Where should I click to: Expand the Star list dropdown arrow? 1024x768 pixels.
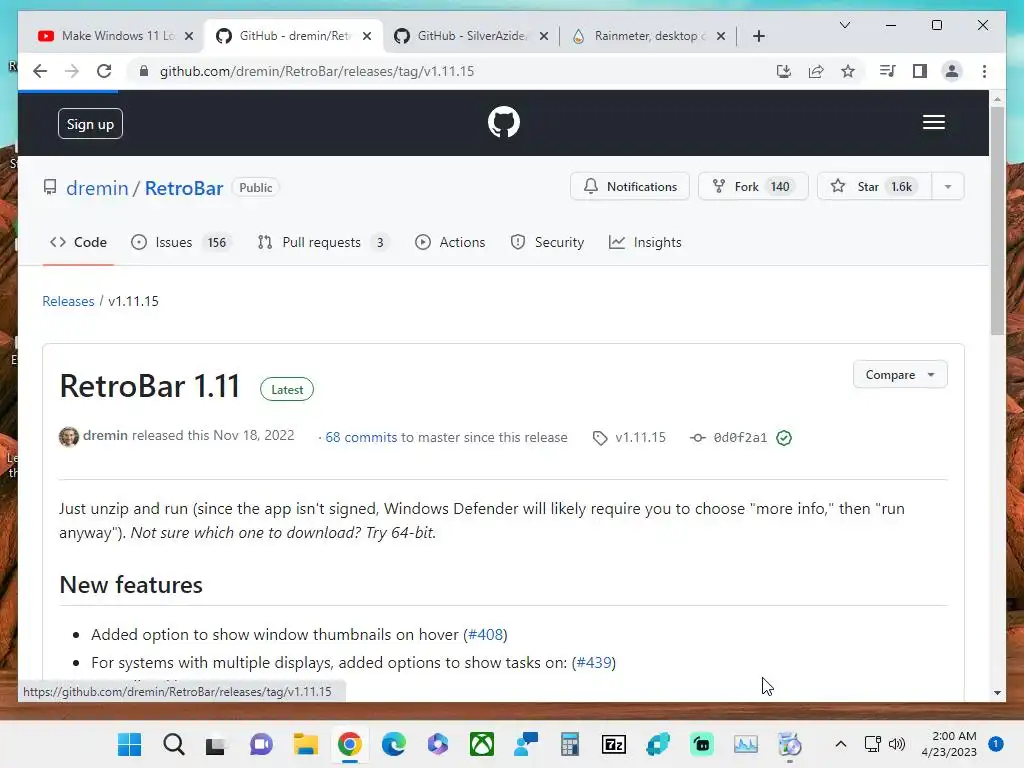click(x=948, y=187)
